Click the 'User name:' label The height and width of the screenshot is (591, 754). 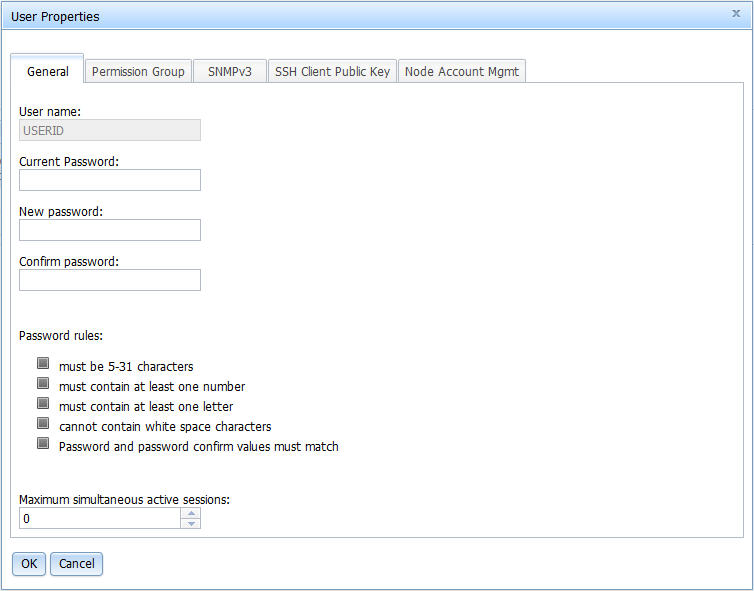(x=50, y=112)
